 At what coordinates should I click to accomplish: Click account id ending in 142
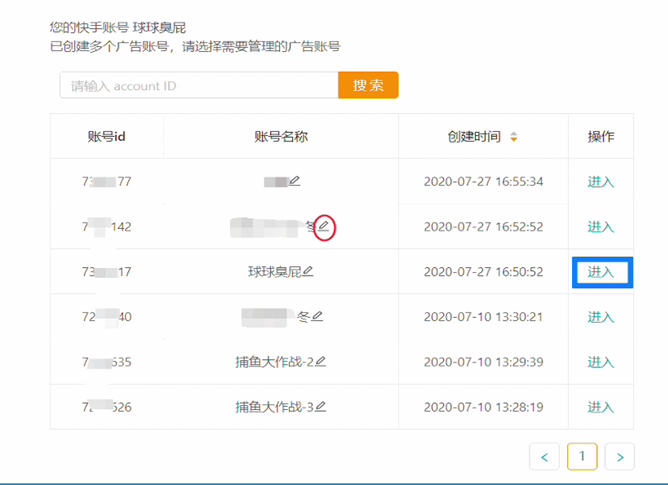click(x=107, y=227)
